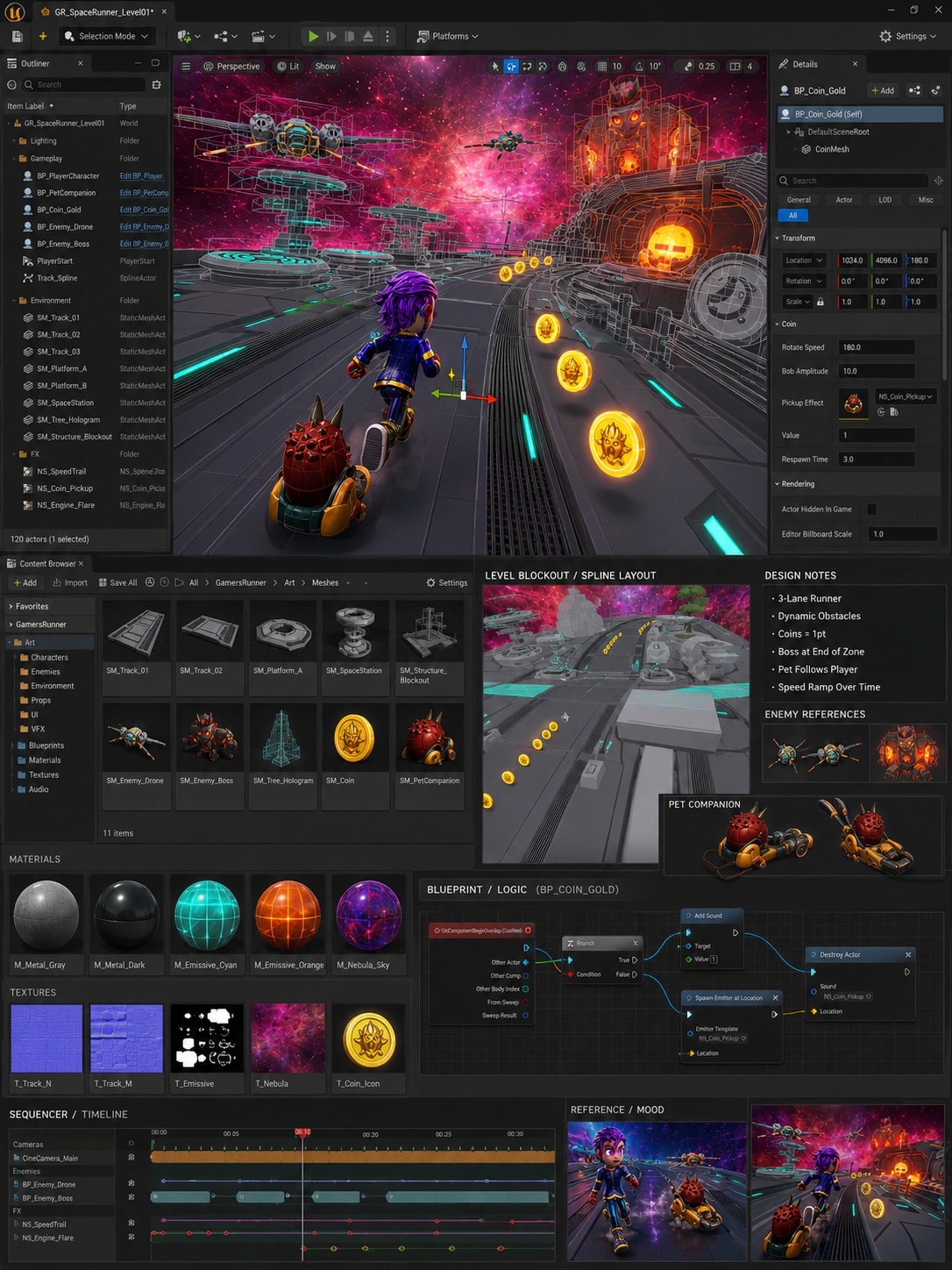Select the All filter tab in Details
Screen dimensions: 952x1270
(x=793, y=216)
